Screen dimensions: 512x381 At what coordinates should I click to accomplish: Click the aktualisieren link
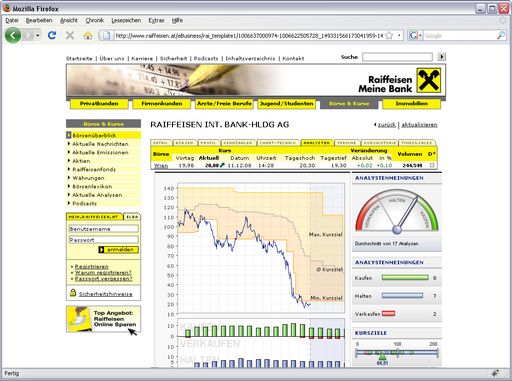(x=419, y=125)
